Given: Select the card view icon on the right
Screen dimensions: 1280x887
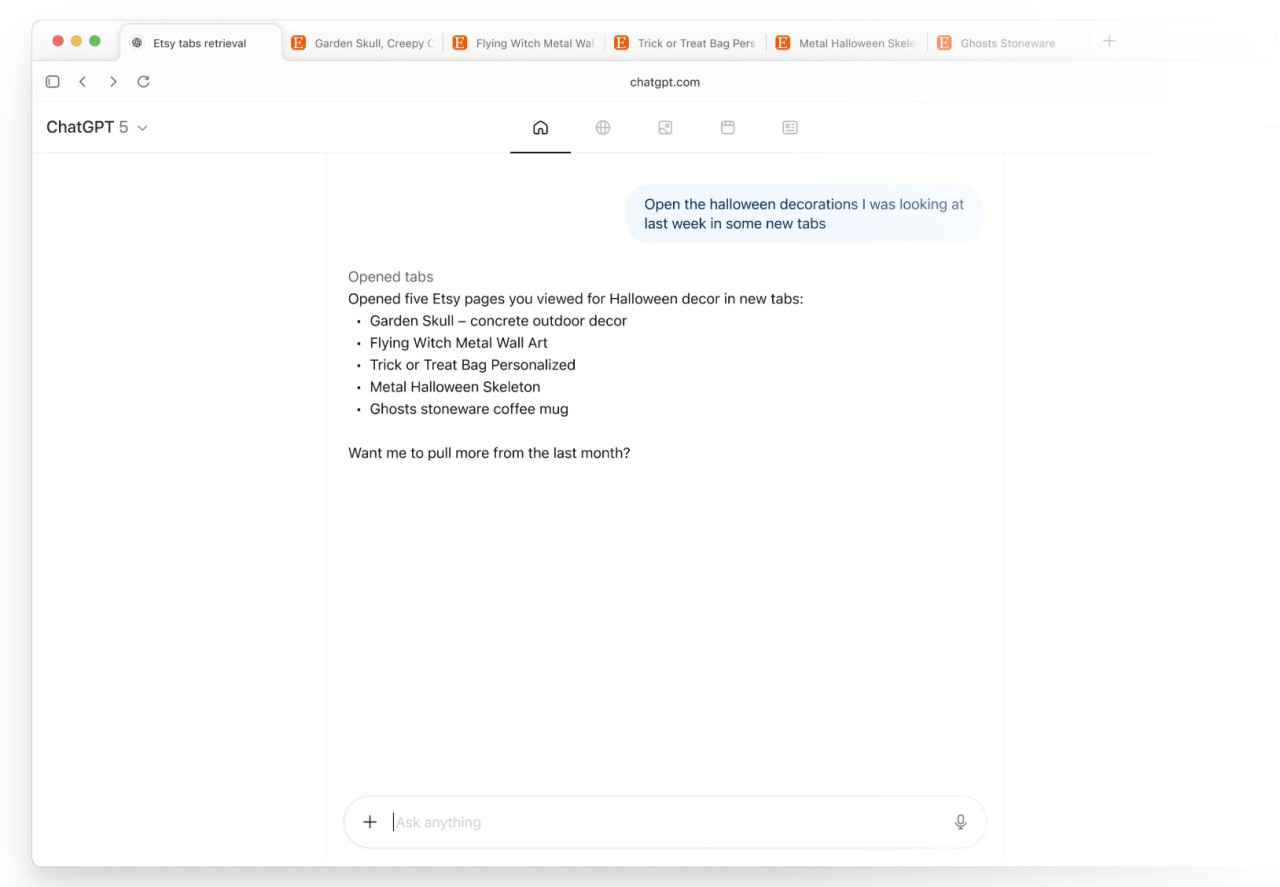Looking at the screenshot, I should coord(789,127).
